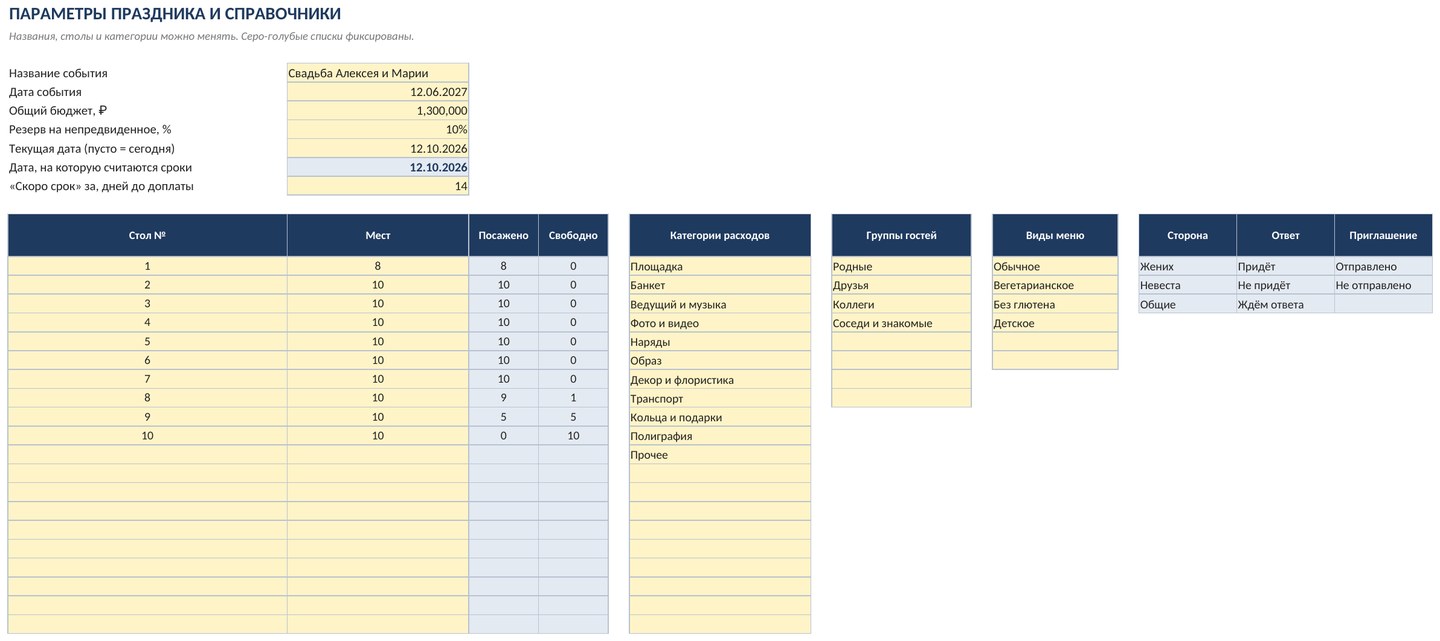The height and width of the screenshot is (641, 1440).
Task: Click the free seats value for table 8
Action: tap(573, 398)
